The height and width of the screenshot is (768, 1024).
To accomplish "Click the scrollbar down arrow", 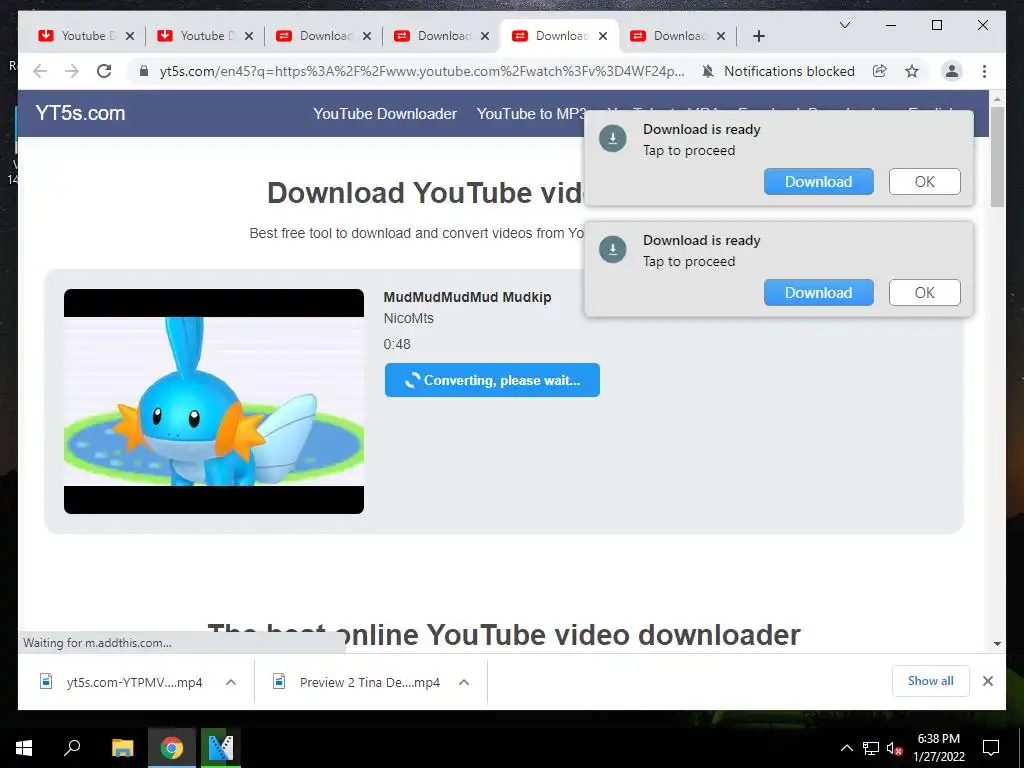I will pos(997,644).
